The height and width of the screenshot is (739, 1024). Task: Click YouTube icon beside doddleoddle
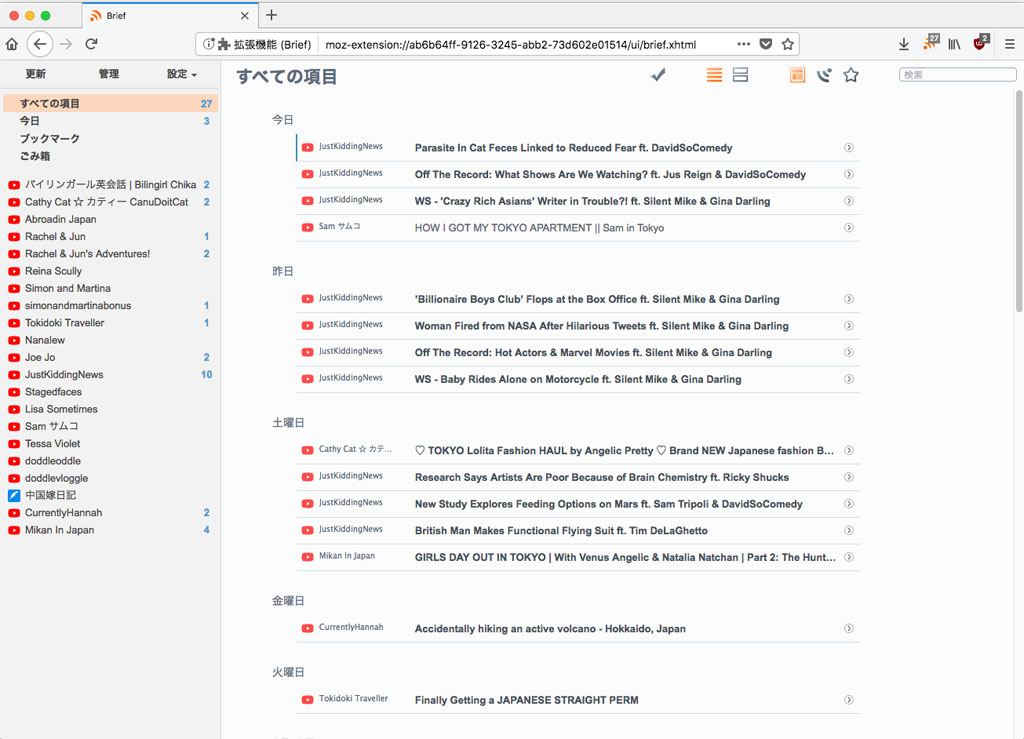[x=14, y=461]
